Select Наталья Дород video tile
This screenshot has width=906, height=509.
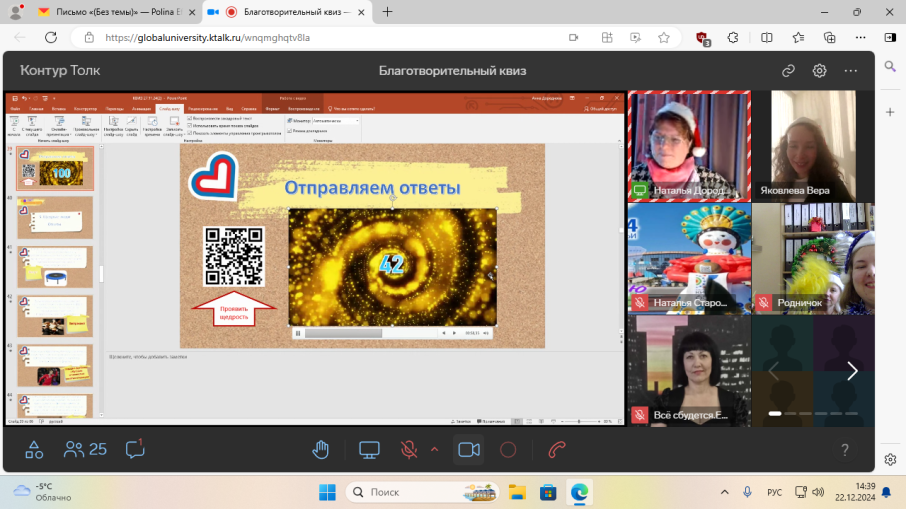coord(689,146)
